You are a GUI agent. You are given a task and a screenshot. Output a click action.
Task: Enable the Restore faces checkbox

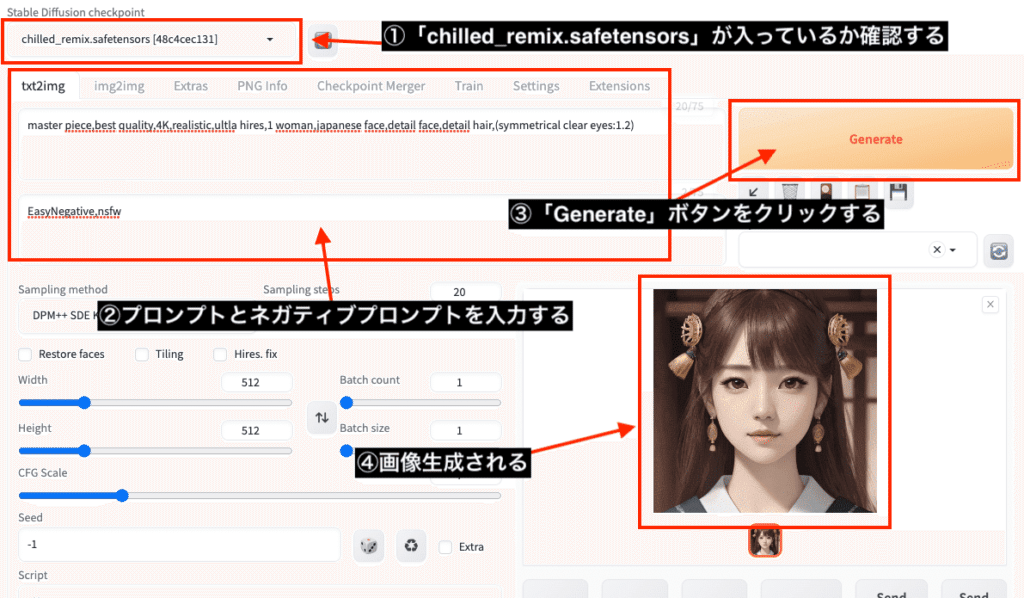[24, 354]
